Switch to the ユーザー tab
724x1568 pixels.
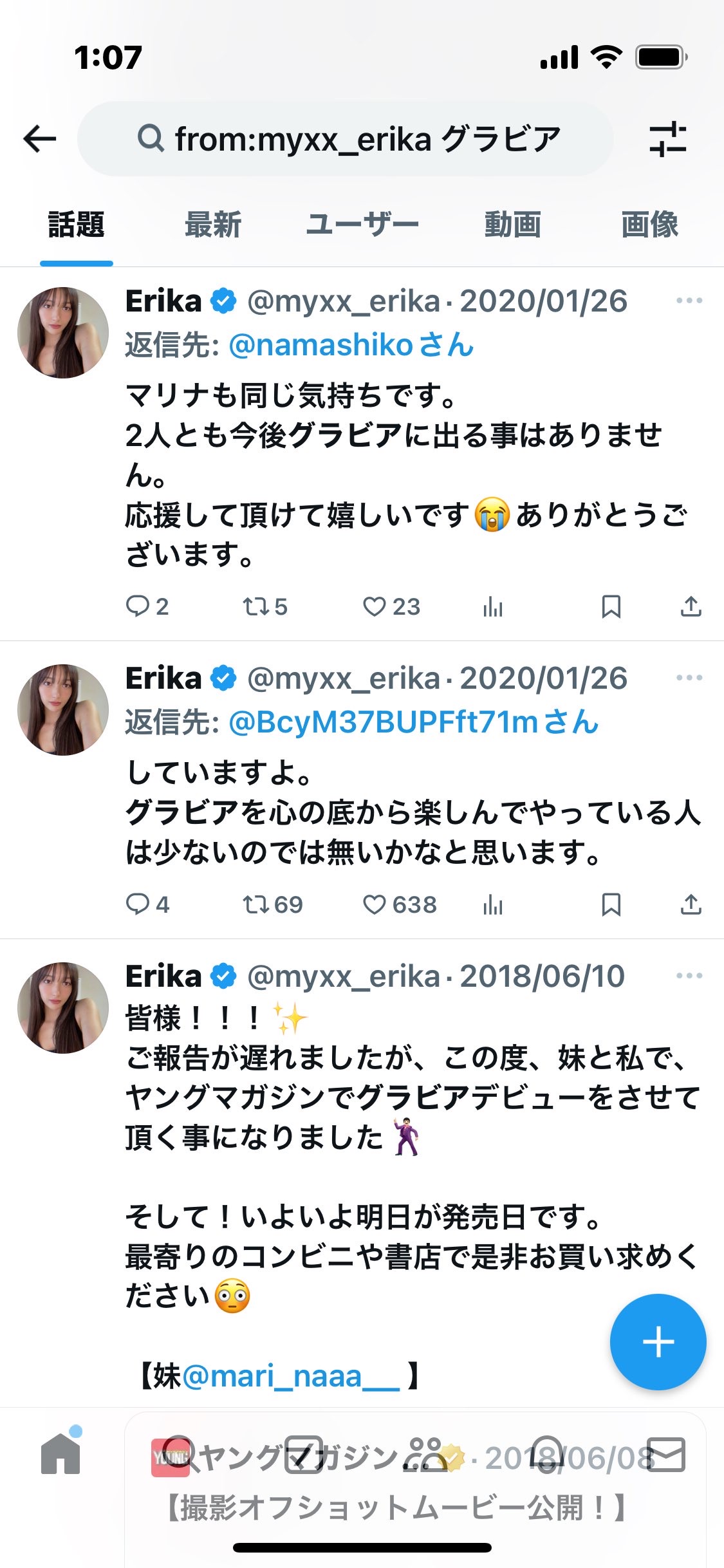coord(362,225)
